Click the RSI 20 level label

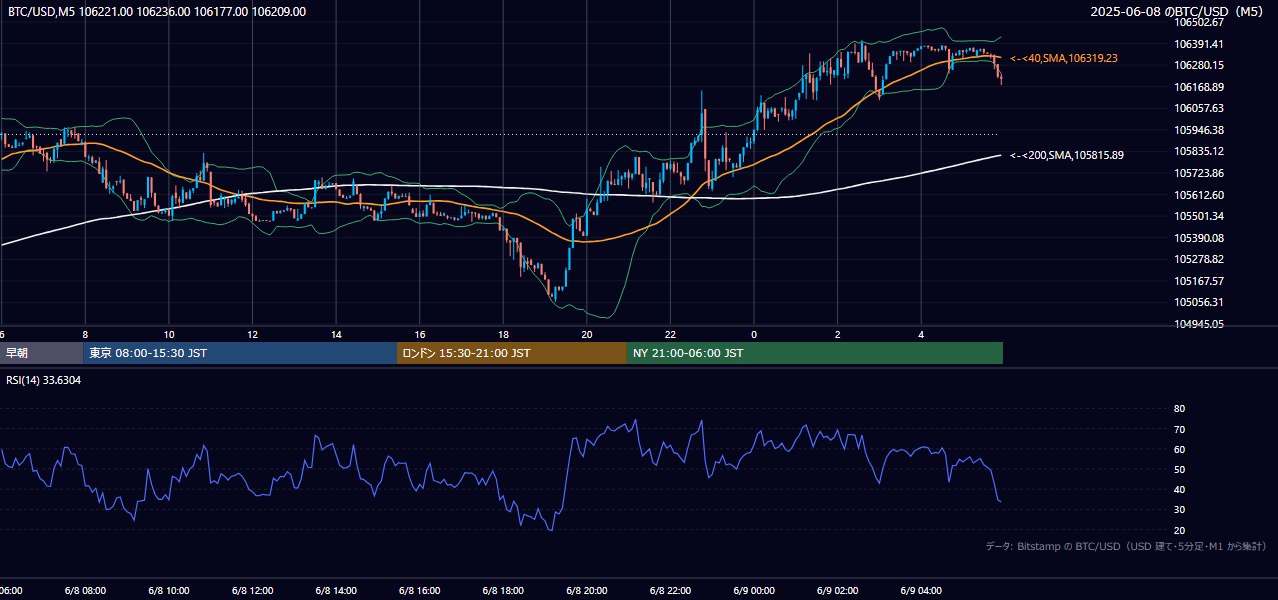pyautogui.click(x=1180, y=530)
